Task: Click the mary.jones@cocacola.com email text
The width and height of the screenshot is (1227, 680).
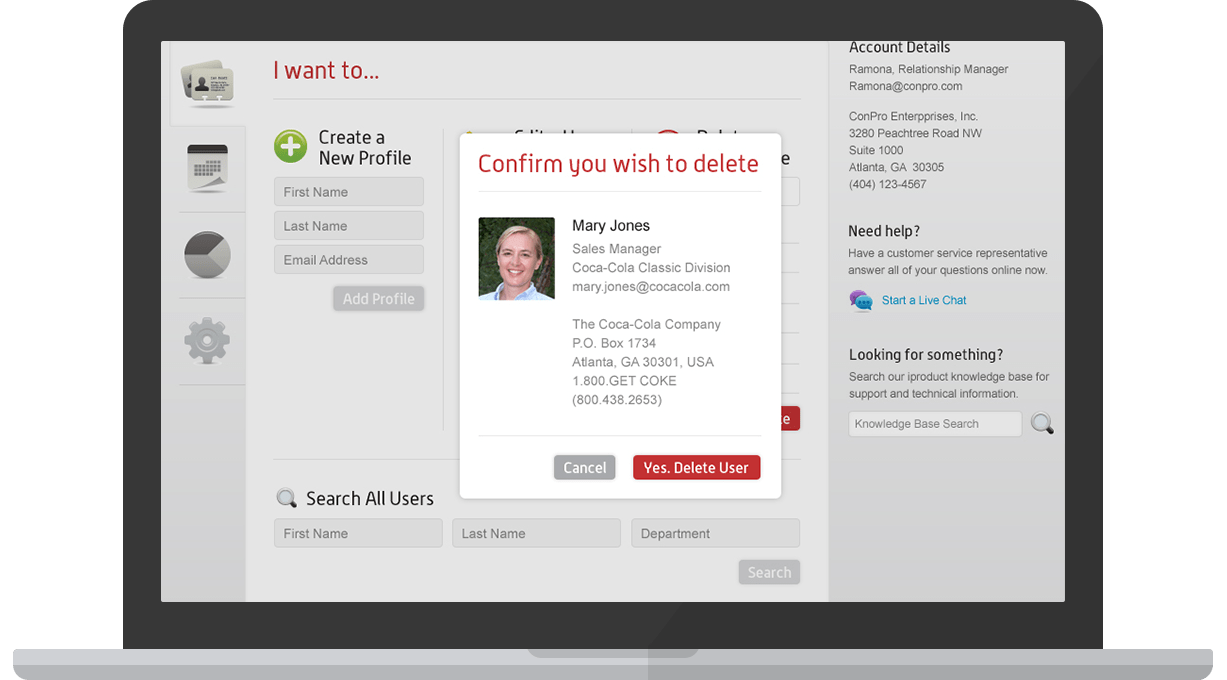Action: (651, 287)
